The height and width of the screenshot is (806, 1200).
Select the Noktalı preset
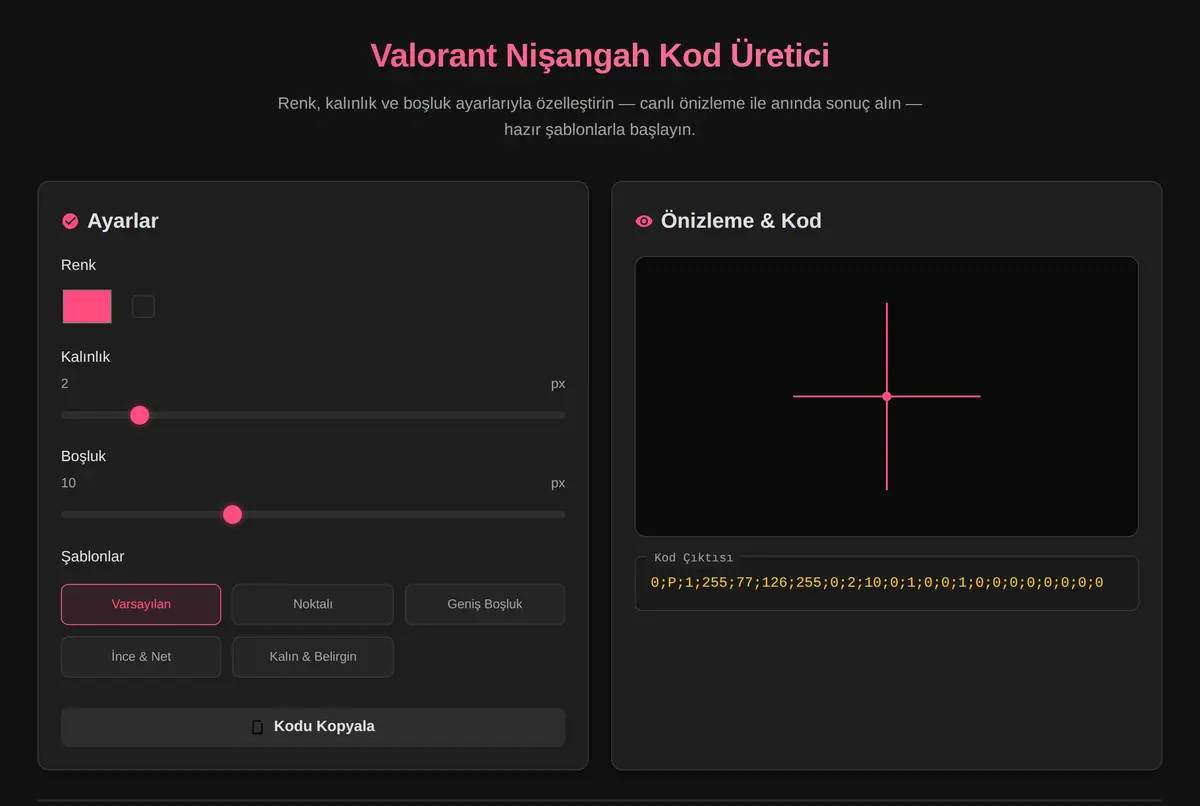[x=313, y=604]
